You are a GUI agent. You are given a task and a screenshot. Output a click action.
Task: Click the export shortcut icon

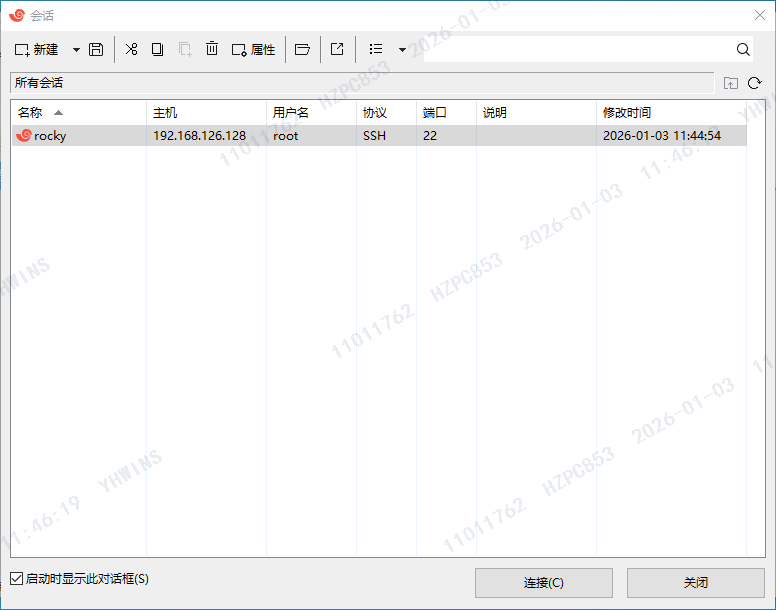pos(337,49)
